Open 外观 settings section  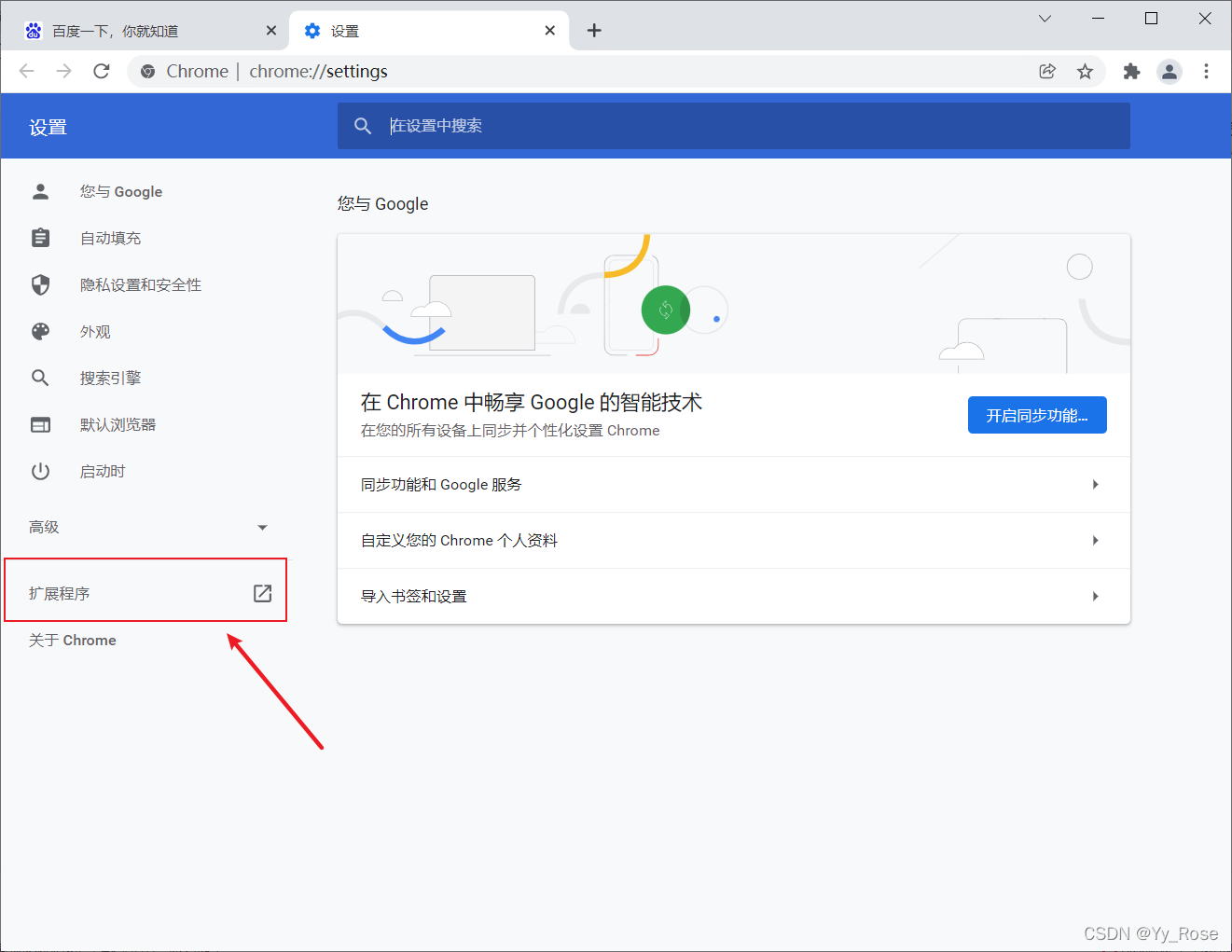tap(95, 331)
